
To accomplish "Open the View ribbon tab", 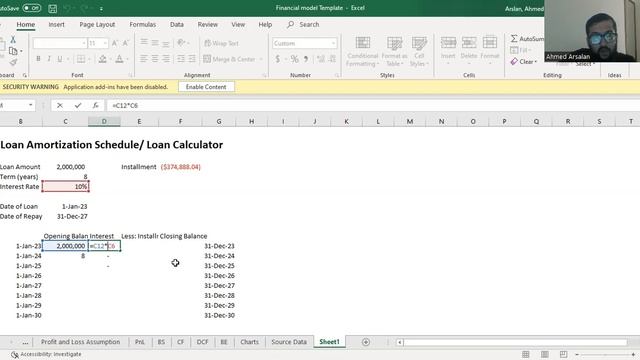I will (238, 24).
